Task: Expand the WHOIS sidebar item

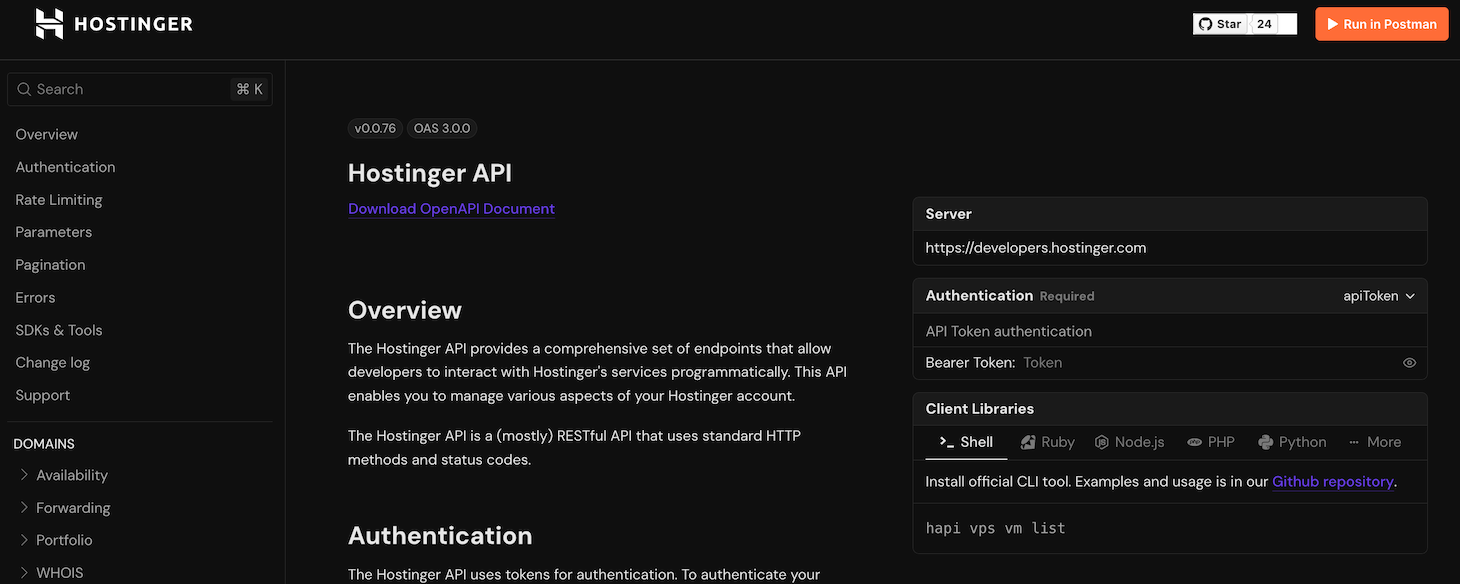Action: [25, 573]
